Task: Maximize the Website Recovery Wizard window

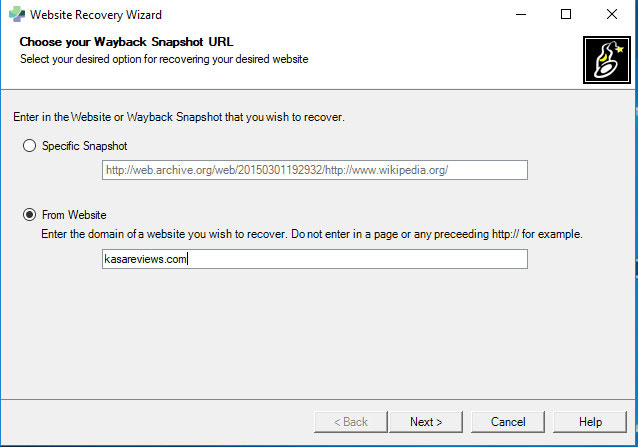Action: [x=566, y=14]
